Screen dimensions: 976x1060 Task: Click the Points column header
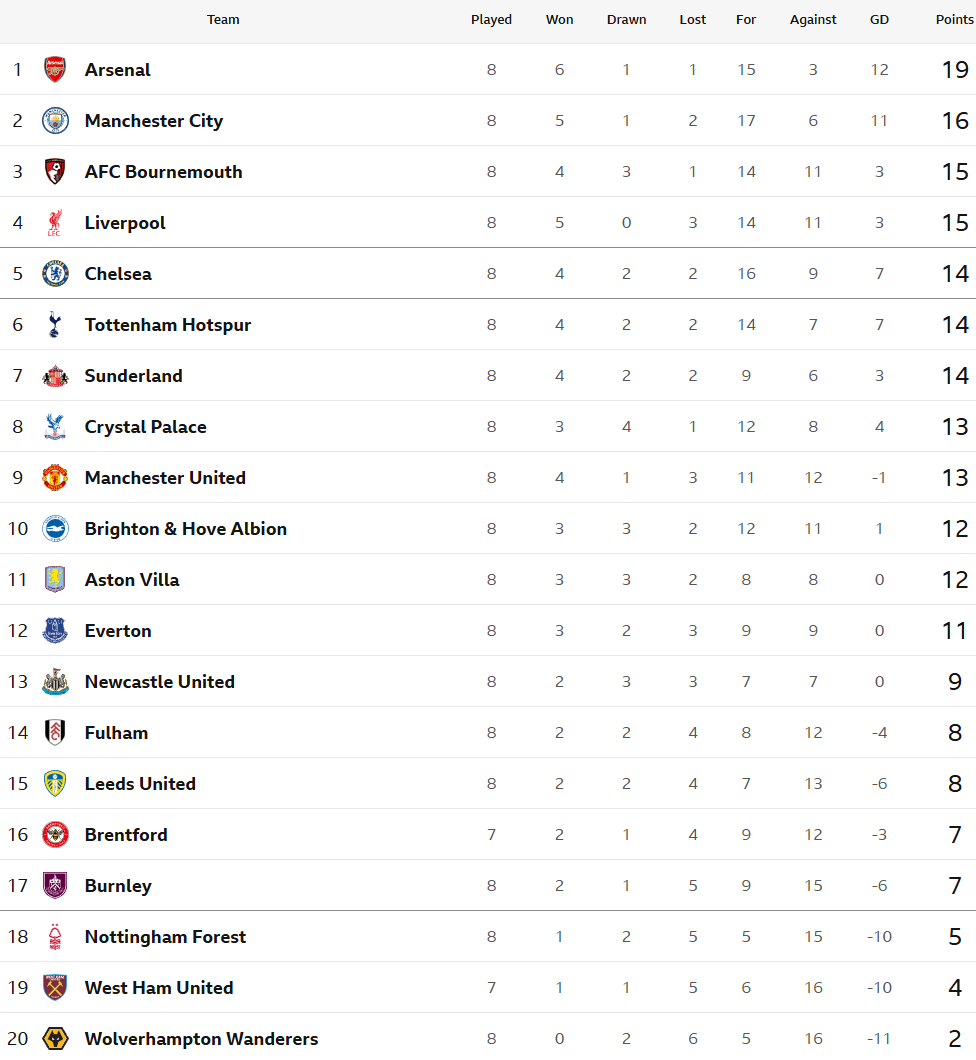click(x=954, y=20)
